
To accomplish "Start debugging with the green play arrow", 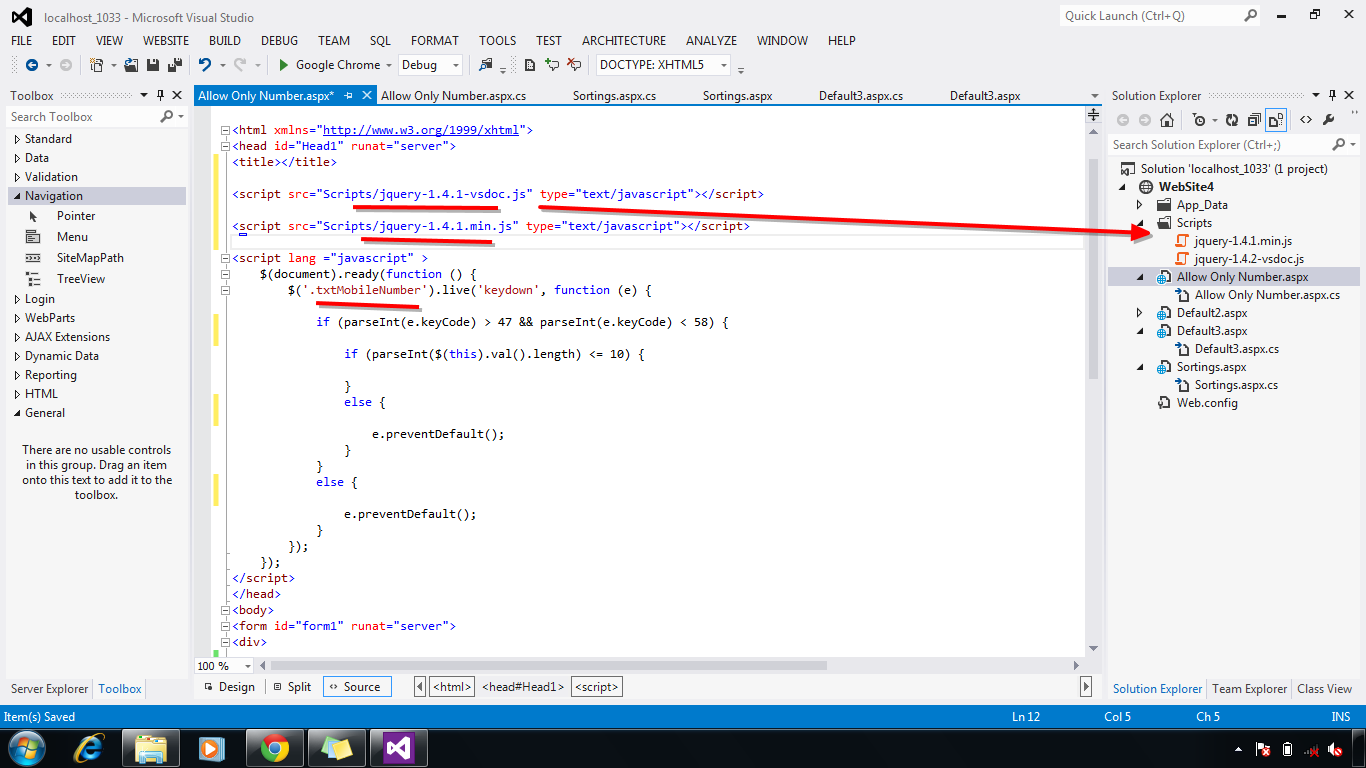I will (284, 65).
